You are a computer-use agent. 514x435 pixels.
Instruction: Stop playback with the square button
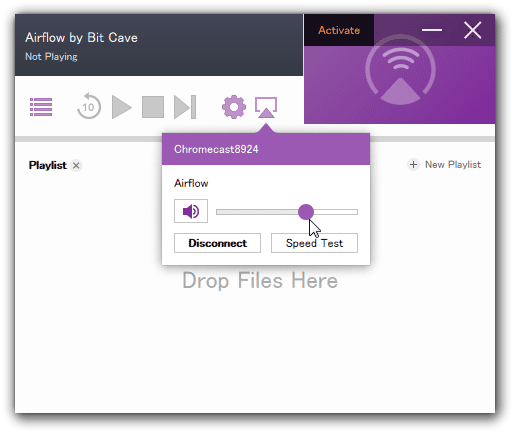[x=153, y=107]
